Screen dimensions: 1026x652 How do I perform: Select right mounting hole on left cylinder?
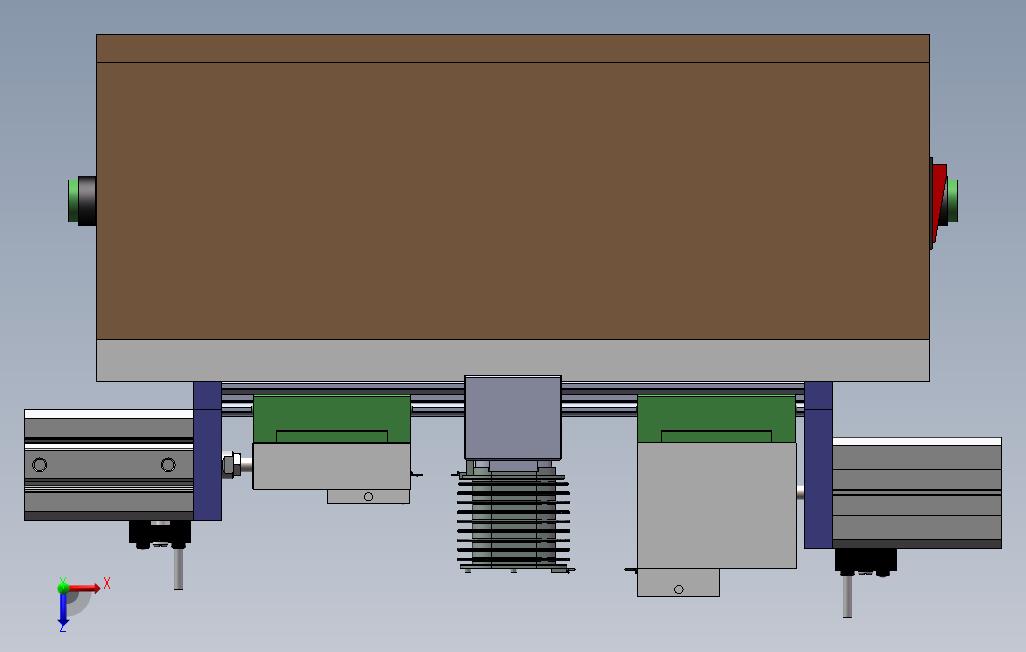[x=168, y=465]
